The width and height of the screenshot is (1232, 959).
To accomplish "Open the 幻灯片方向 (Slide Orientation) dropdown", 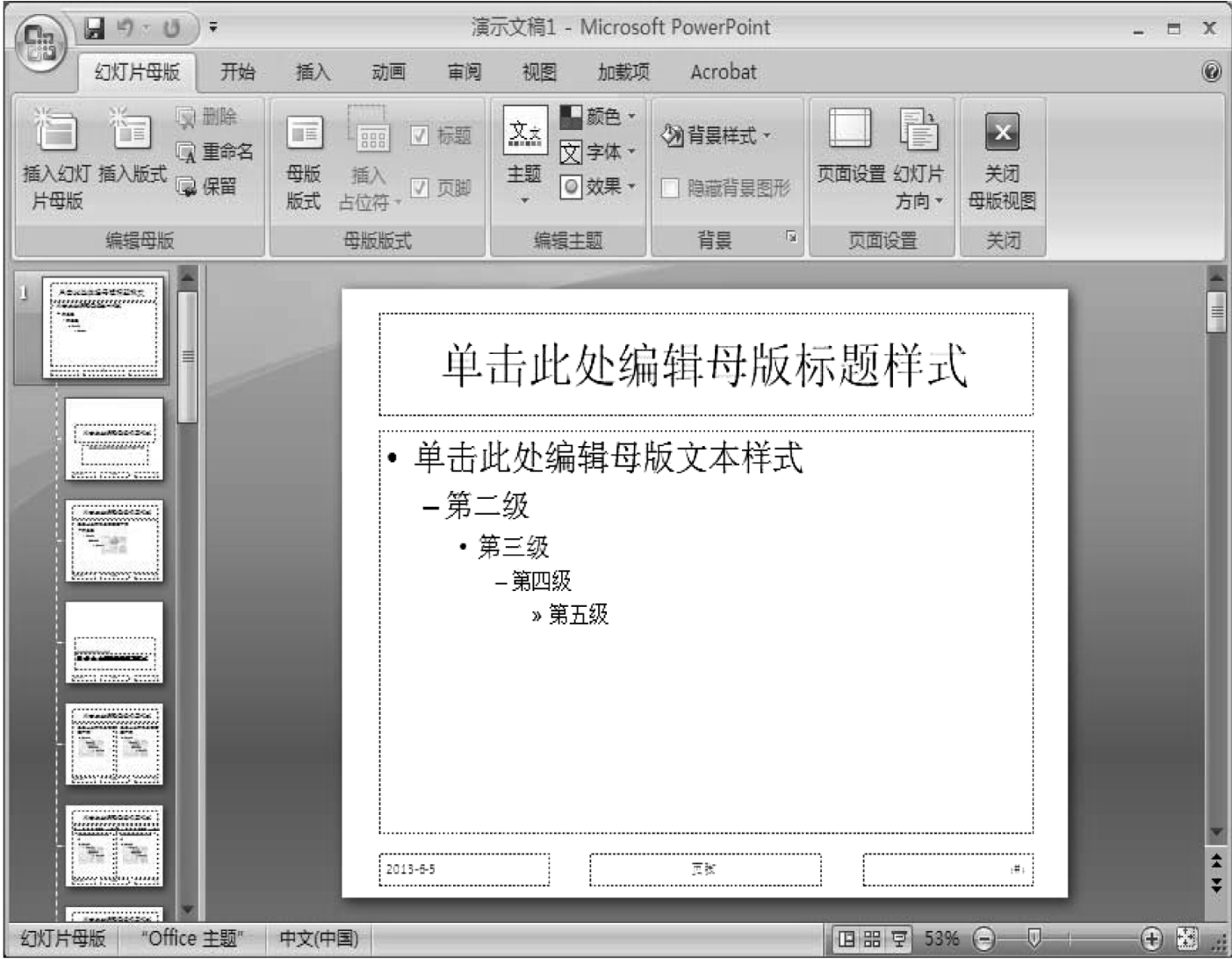I will pos(919,159).
